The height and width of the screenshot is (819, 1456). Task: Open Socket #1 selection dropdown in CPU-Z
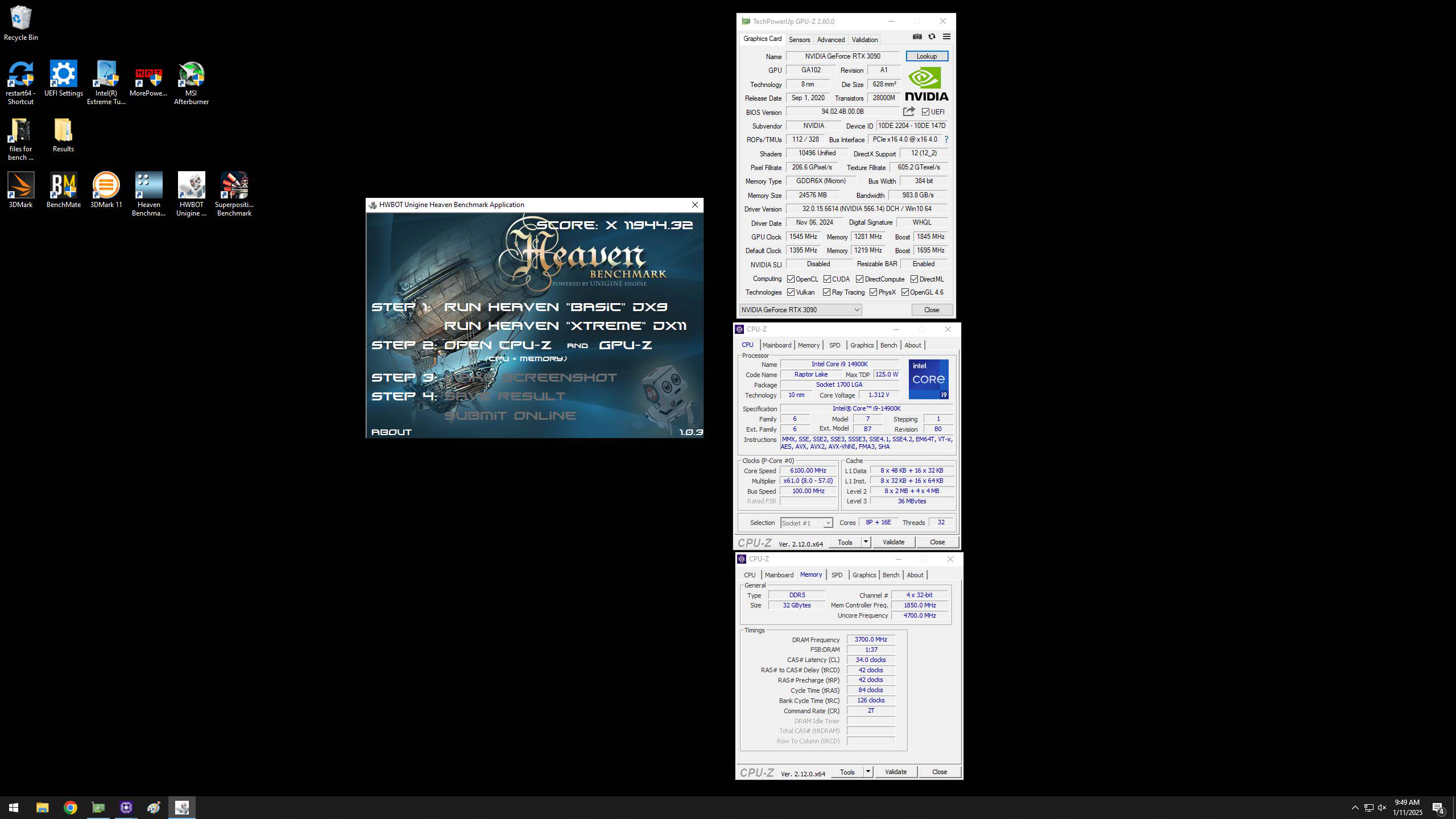pos(806,523)
